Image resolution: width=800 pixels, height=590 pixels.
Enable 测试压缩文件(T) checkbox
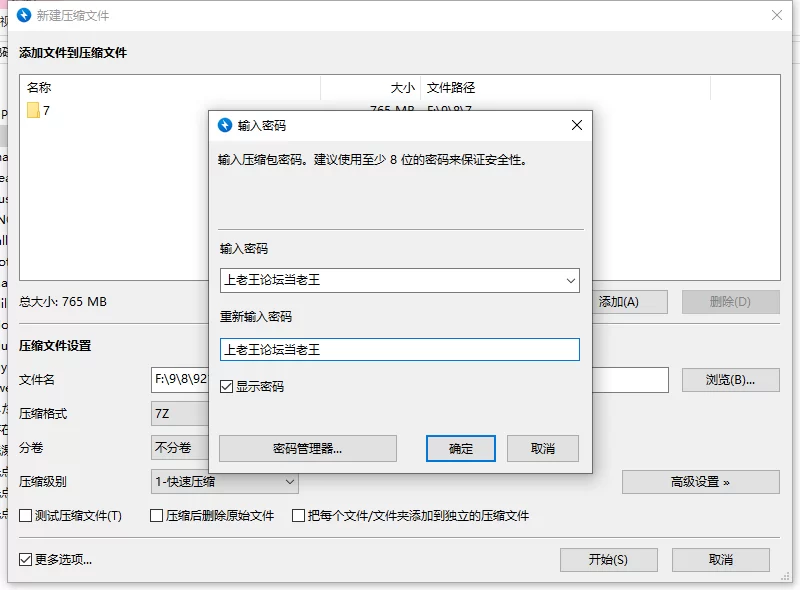click(x=26, y=515)
